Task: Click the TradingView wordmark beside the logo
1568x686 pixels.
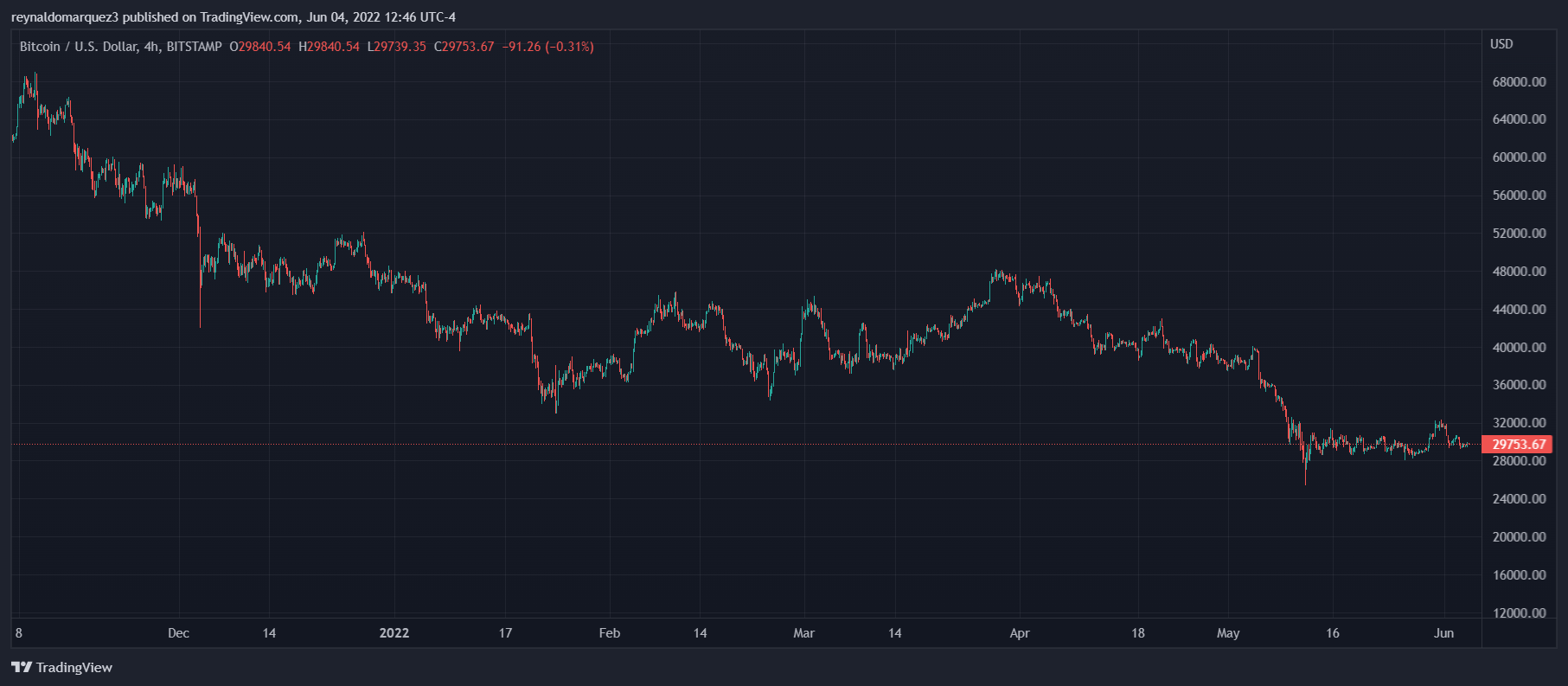Action: [74, 667]
